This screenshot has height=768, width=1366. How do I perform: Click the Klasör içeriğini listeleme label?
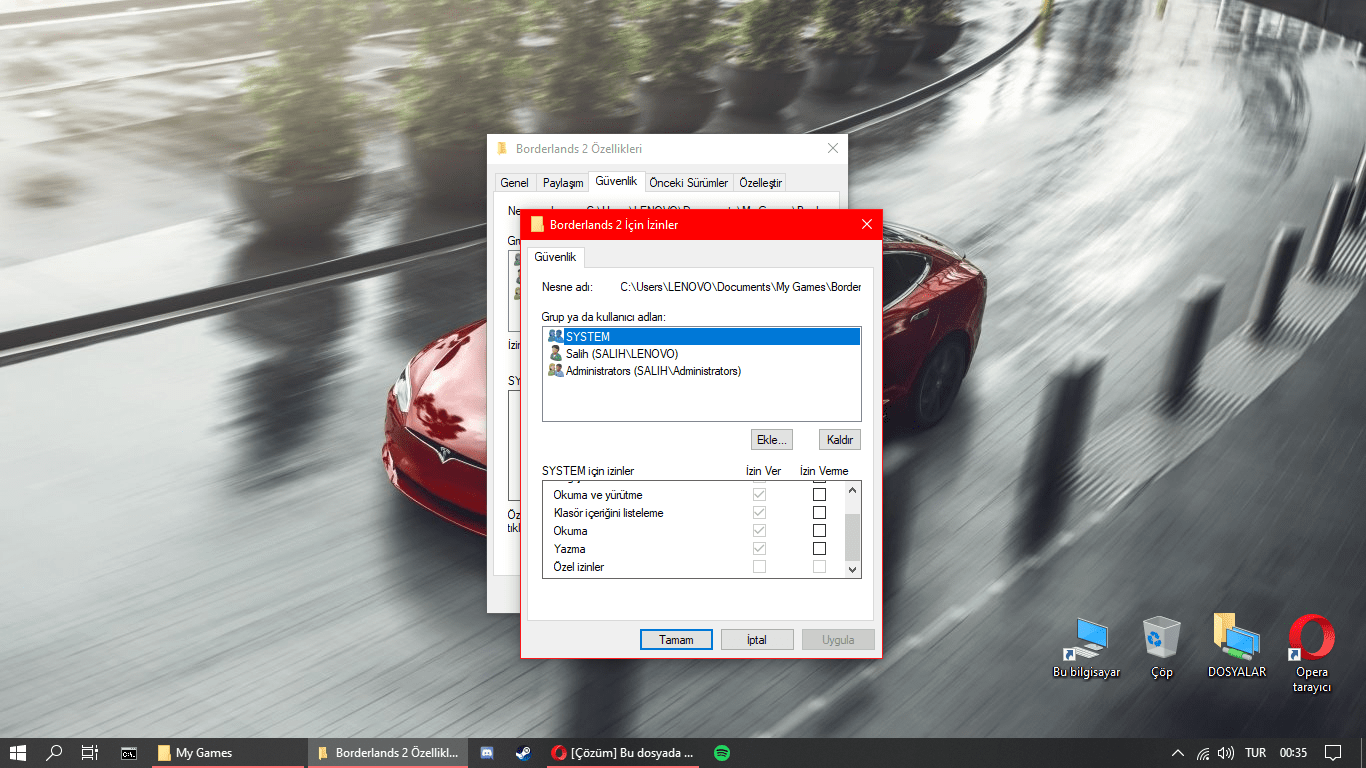608,513
